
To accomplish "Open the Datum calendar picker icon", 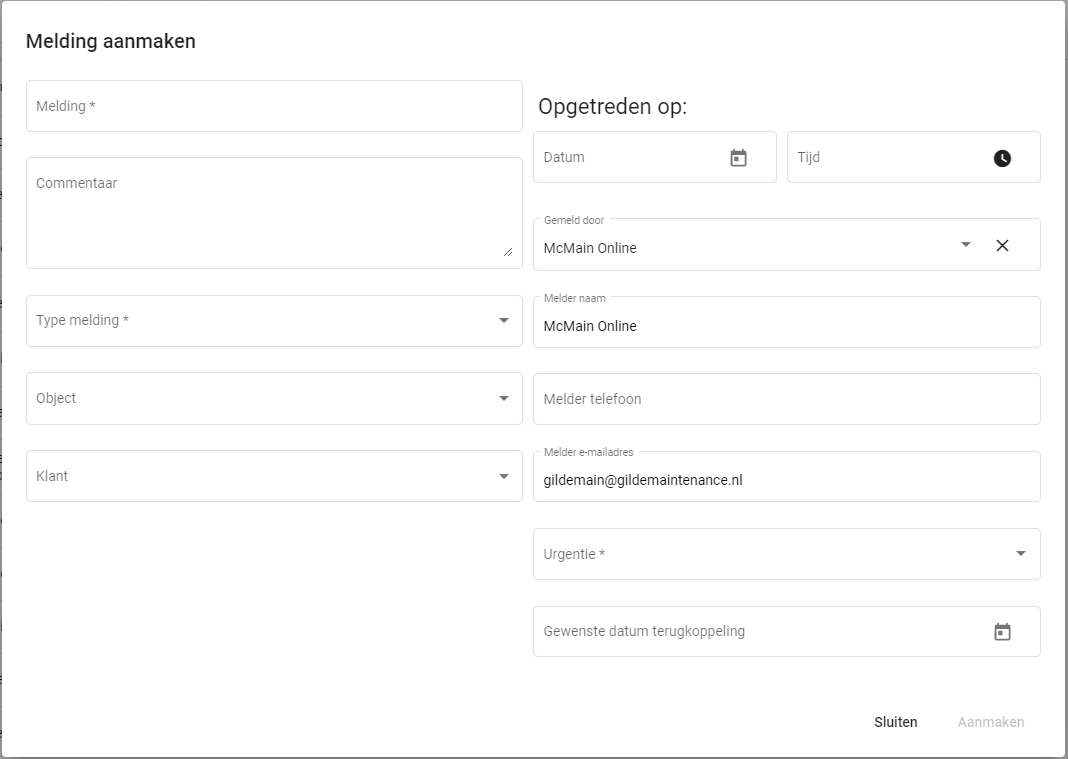I will pos(738,158).
